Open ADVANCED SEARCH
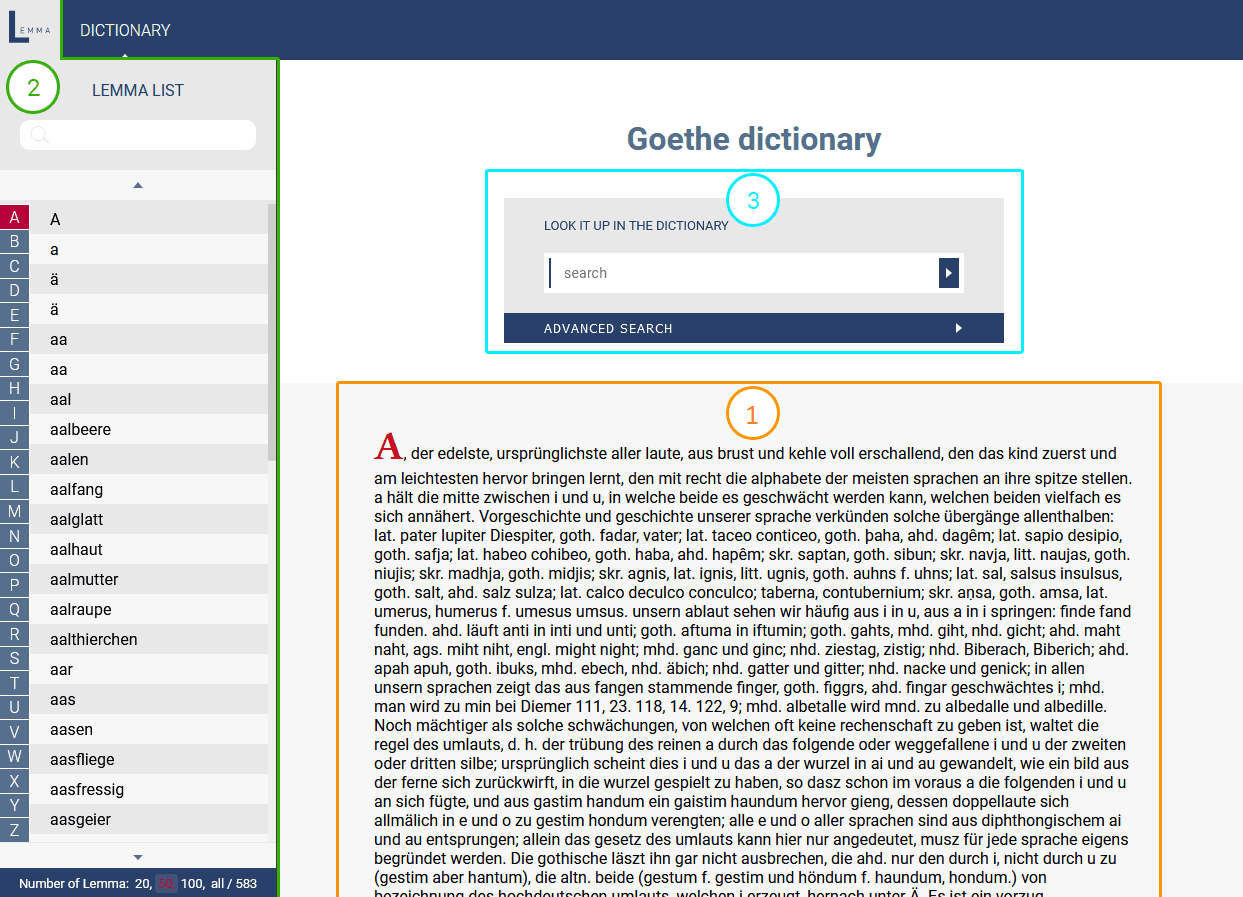The image size is (1243, 897). click(607, 328)
